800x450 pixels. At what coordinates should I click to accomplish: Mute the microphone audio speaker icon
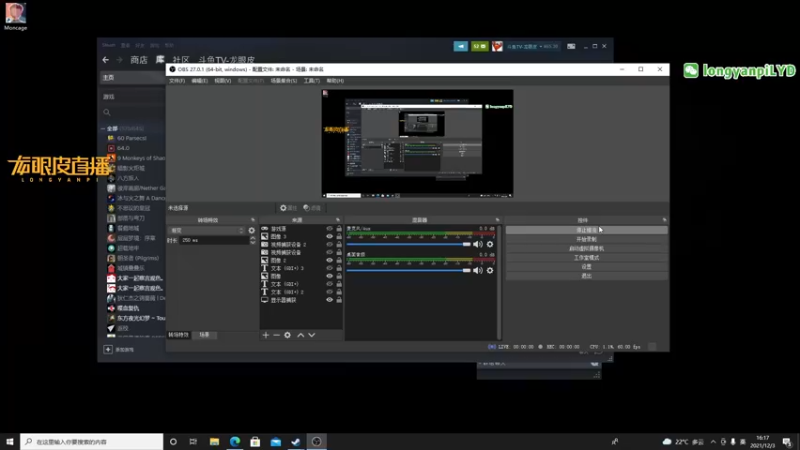(x=478, y=244)
